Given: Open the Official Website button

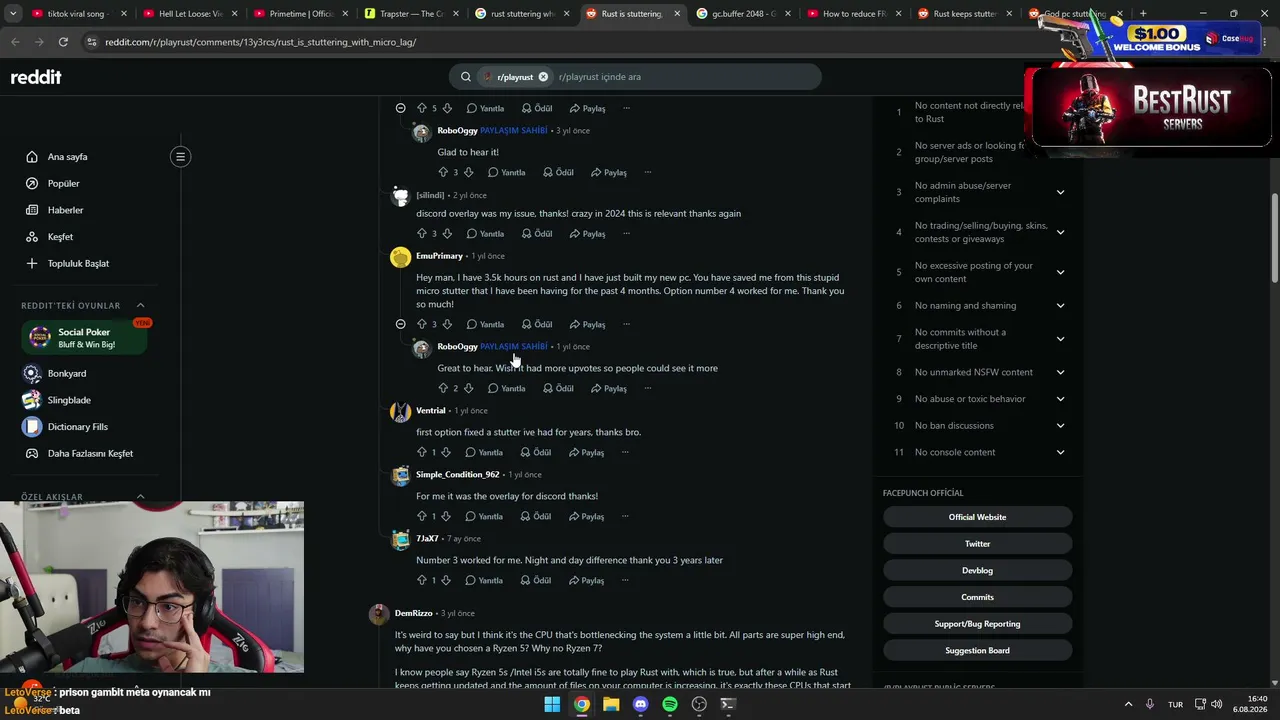Looking at the screenshot, I should click(x=977, y=517).
